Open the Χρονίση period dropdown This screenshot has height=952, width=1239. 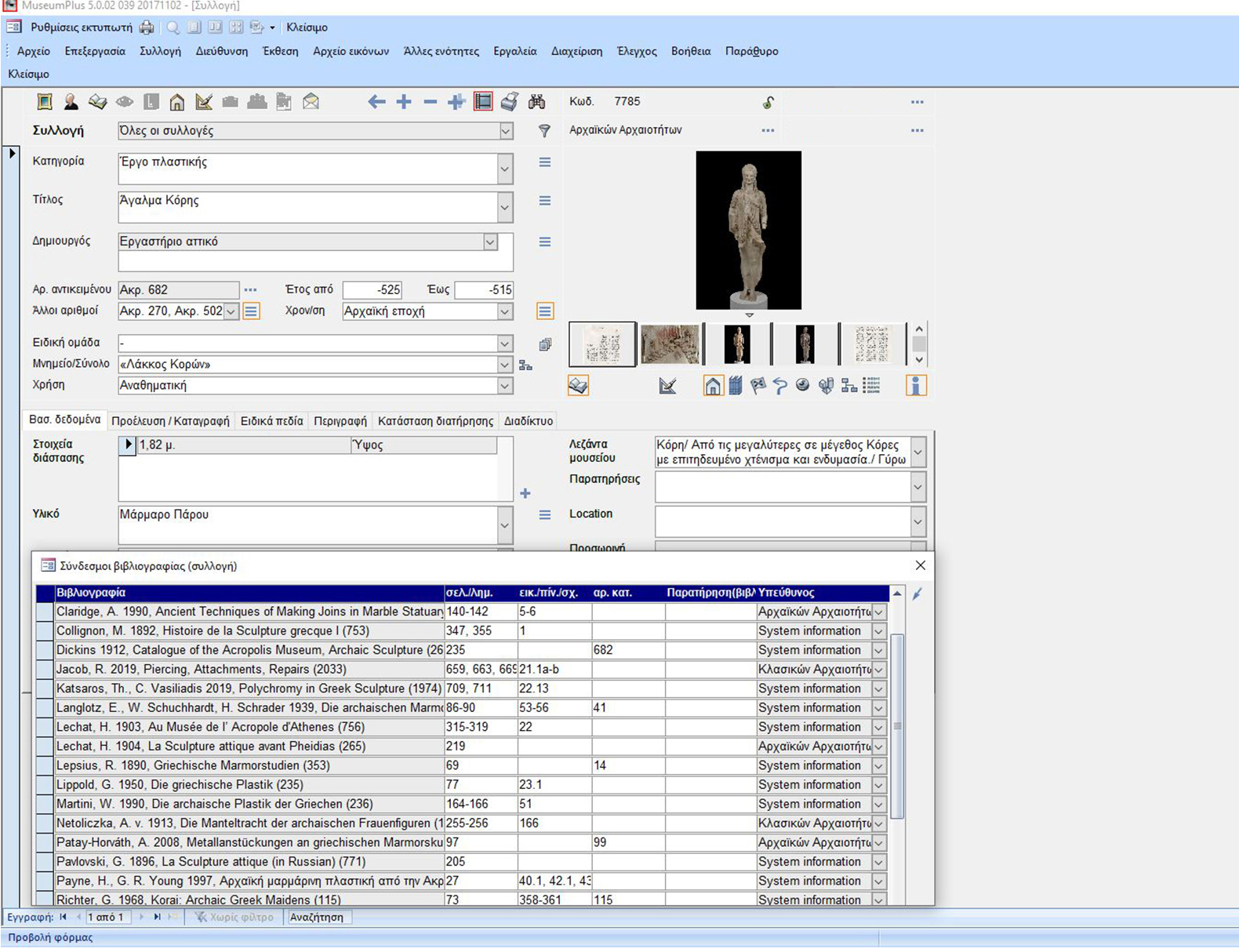click(x=505, y=311)
